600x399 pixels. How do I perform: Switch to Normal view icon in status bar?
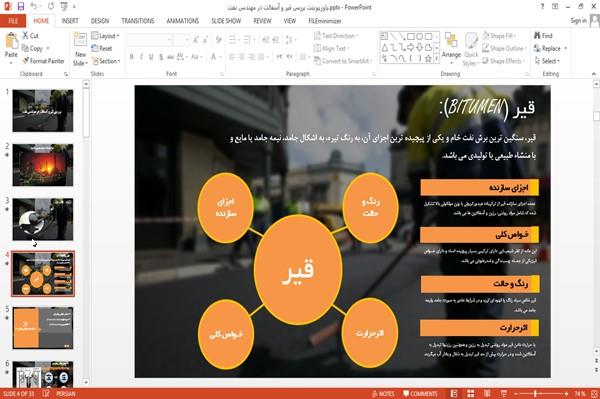(454, 394)
